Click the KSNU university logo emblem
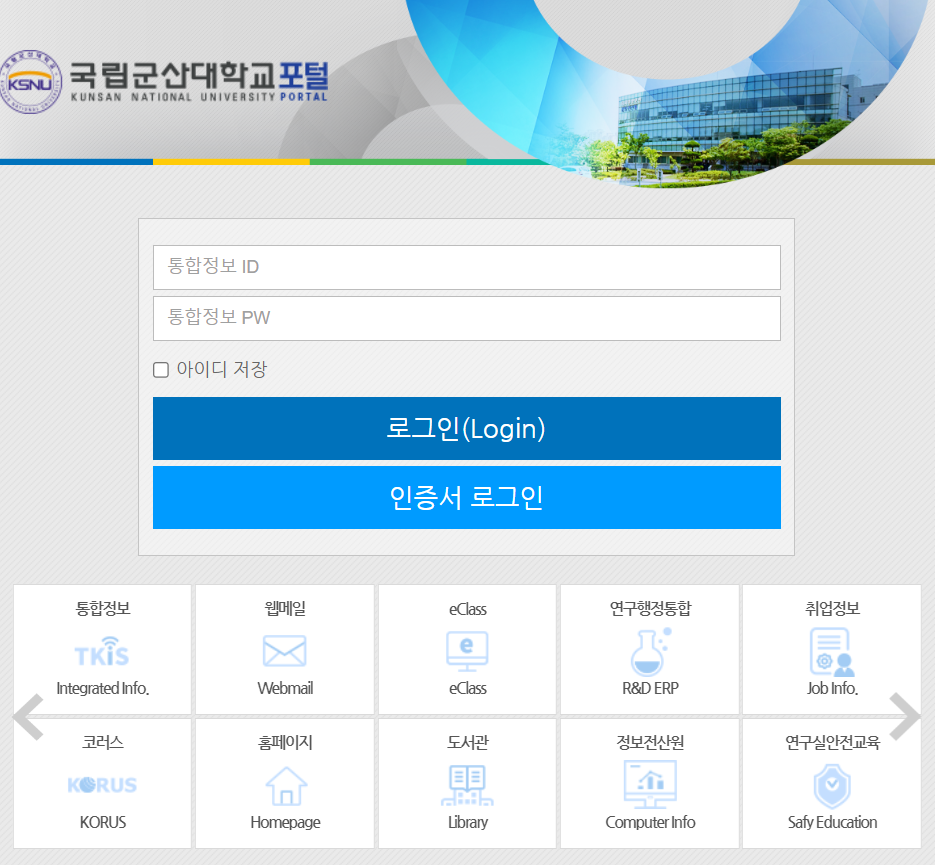Screen dimensions: 935x865 (x=31, y=82)
